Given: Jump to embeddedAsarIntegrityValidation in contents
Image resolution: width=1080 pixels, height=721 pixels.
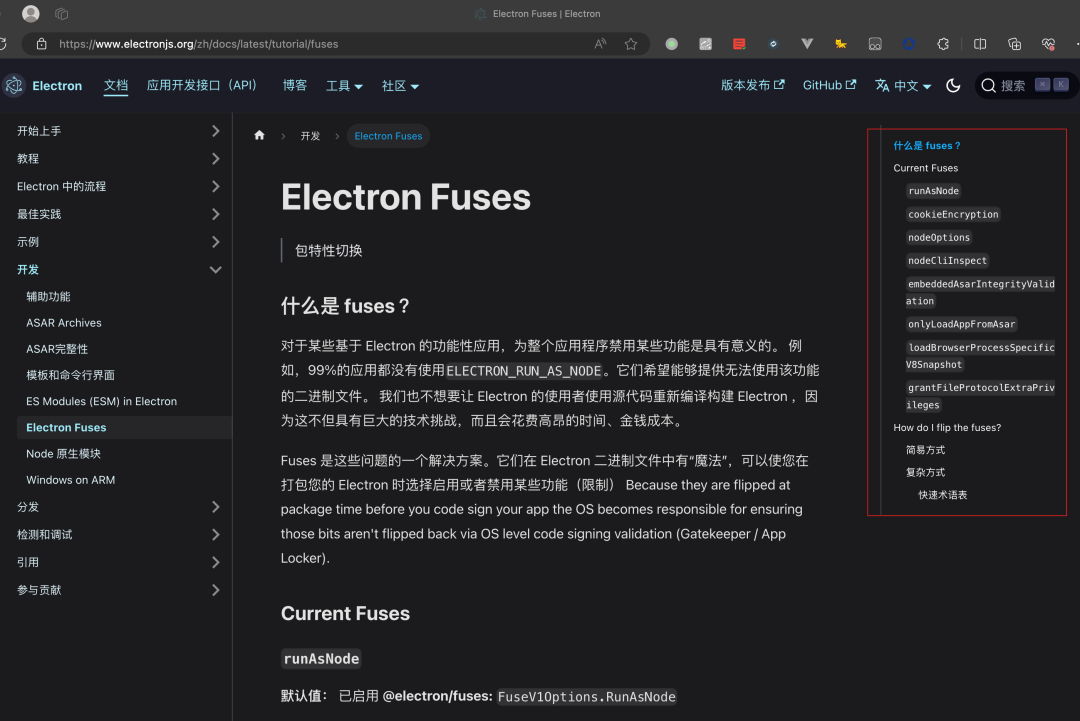Looking at the screenshot, I should [x=980, y=293].
